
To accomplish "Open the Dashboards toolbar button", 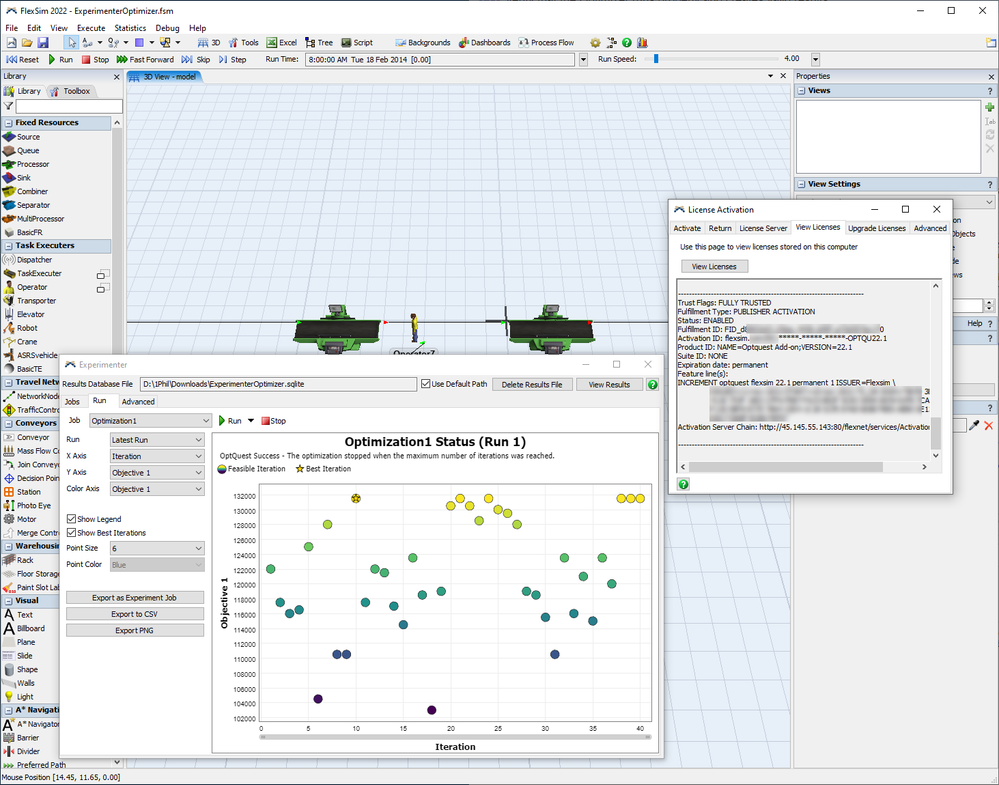I will [484, 43].
